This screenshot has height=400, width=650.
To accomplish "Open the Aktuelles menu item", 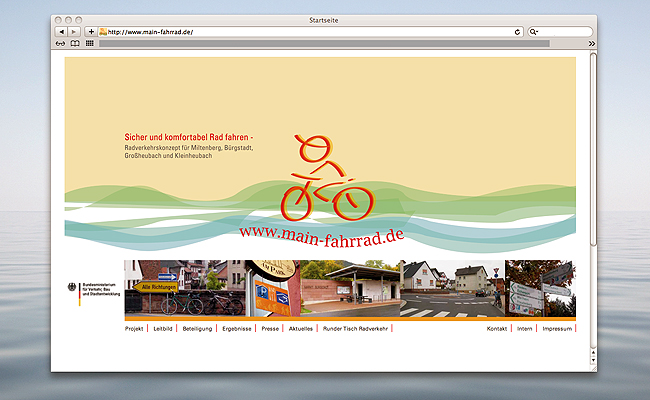I will tap(301, 329).
